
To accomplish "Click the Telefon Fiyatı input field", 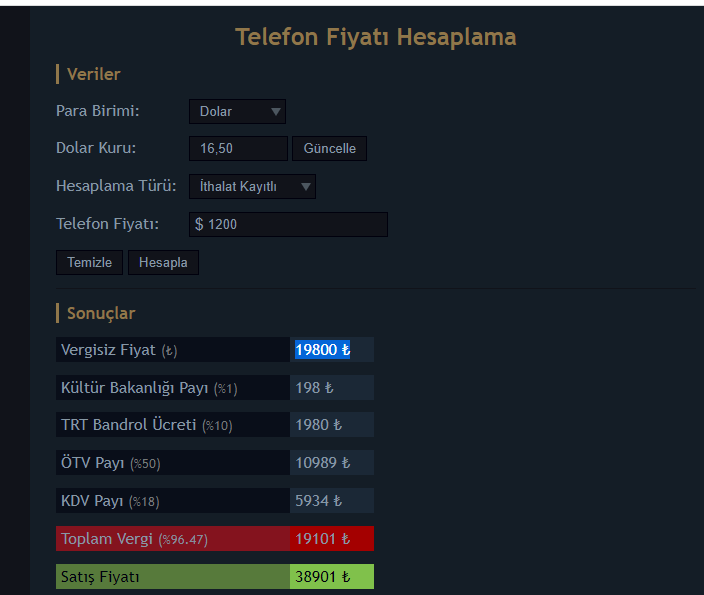I will click(288, 224).
